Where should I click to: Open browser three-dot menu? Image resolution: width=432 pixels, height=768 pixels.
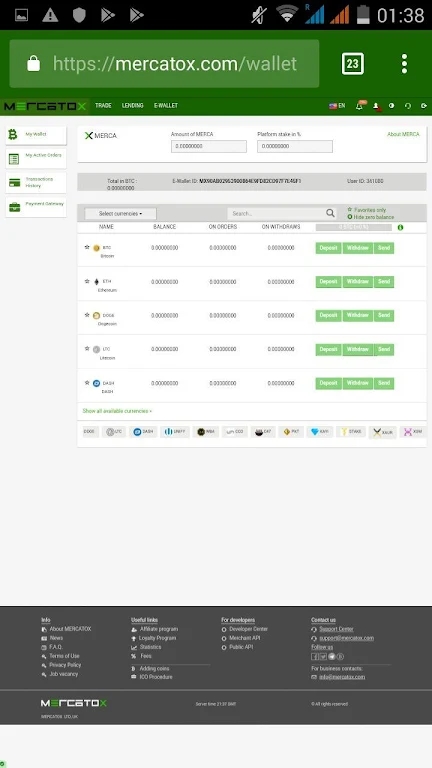(x=404, y=64)
